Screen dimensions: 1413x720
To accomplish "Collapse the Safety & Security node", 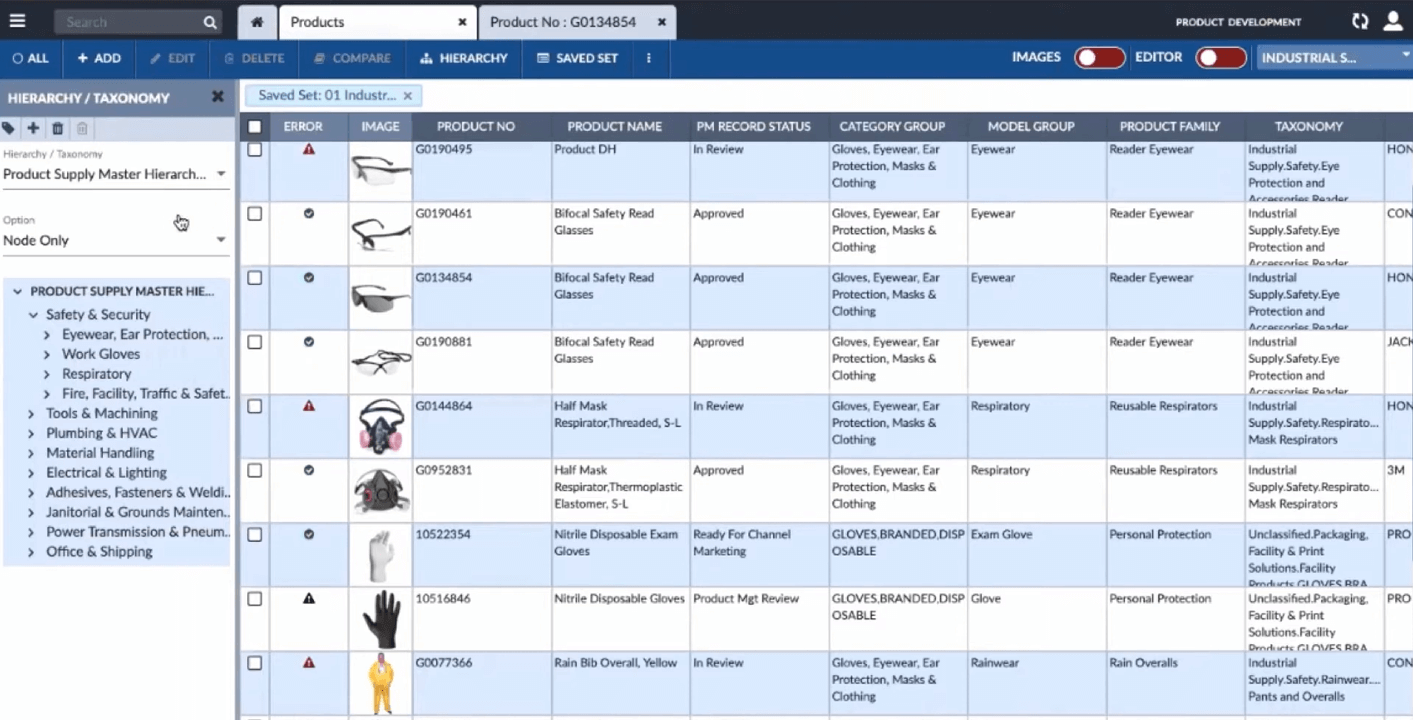I will click(33, 314).
